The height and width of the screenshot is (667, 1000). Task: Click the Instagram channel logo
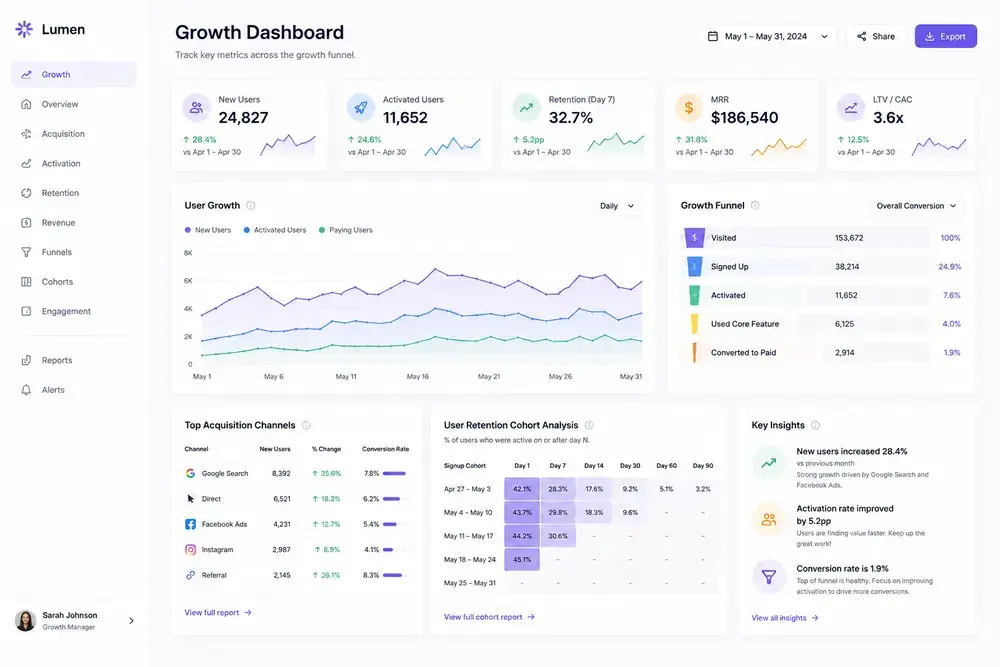pos(190,550)
